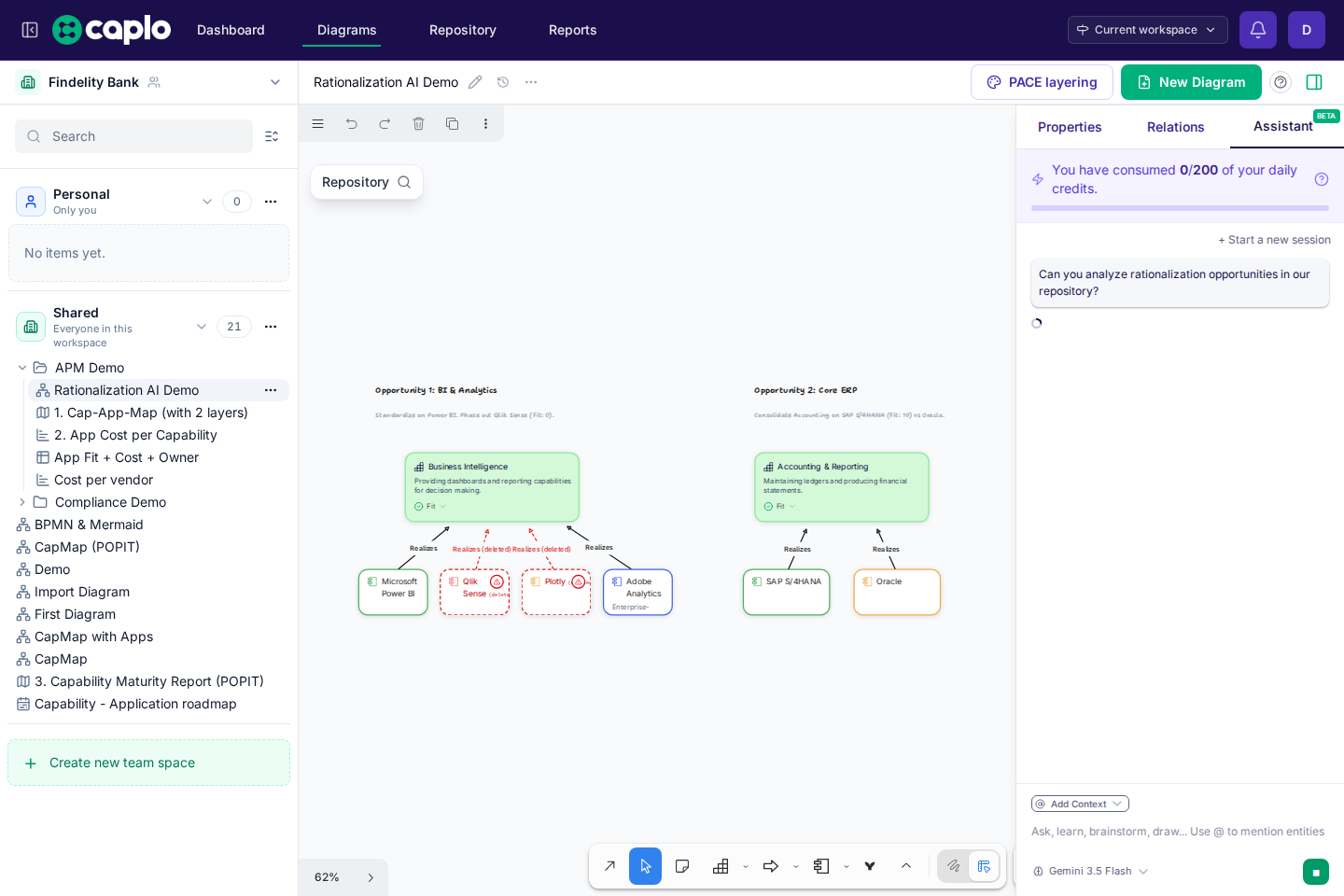Expand the Compliance Demo folder
Viewport: 1344px width, 896px height.
tap(22, 502)
